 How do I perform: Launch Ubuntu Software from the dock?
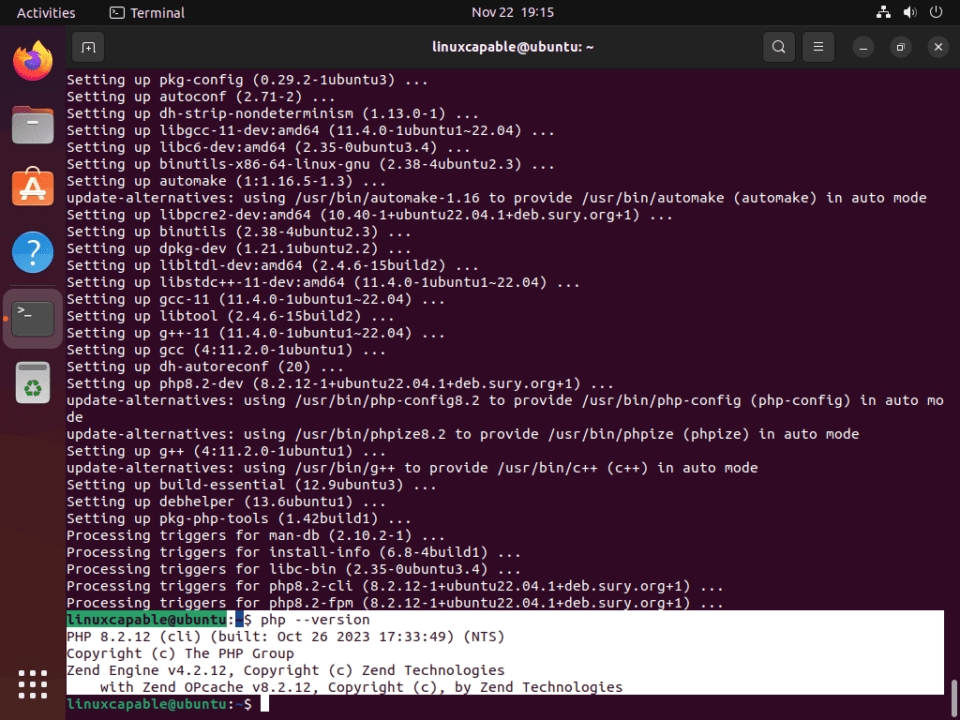click(x=32, y=189)
